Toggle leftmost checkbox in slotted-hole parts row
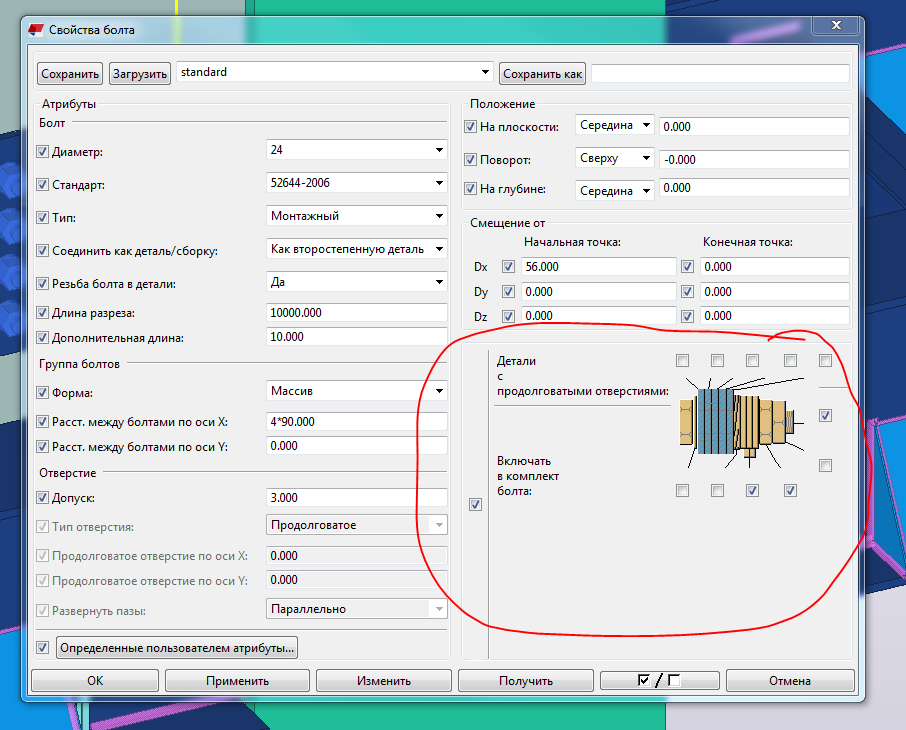 (x=682, y=360)
